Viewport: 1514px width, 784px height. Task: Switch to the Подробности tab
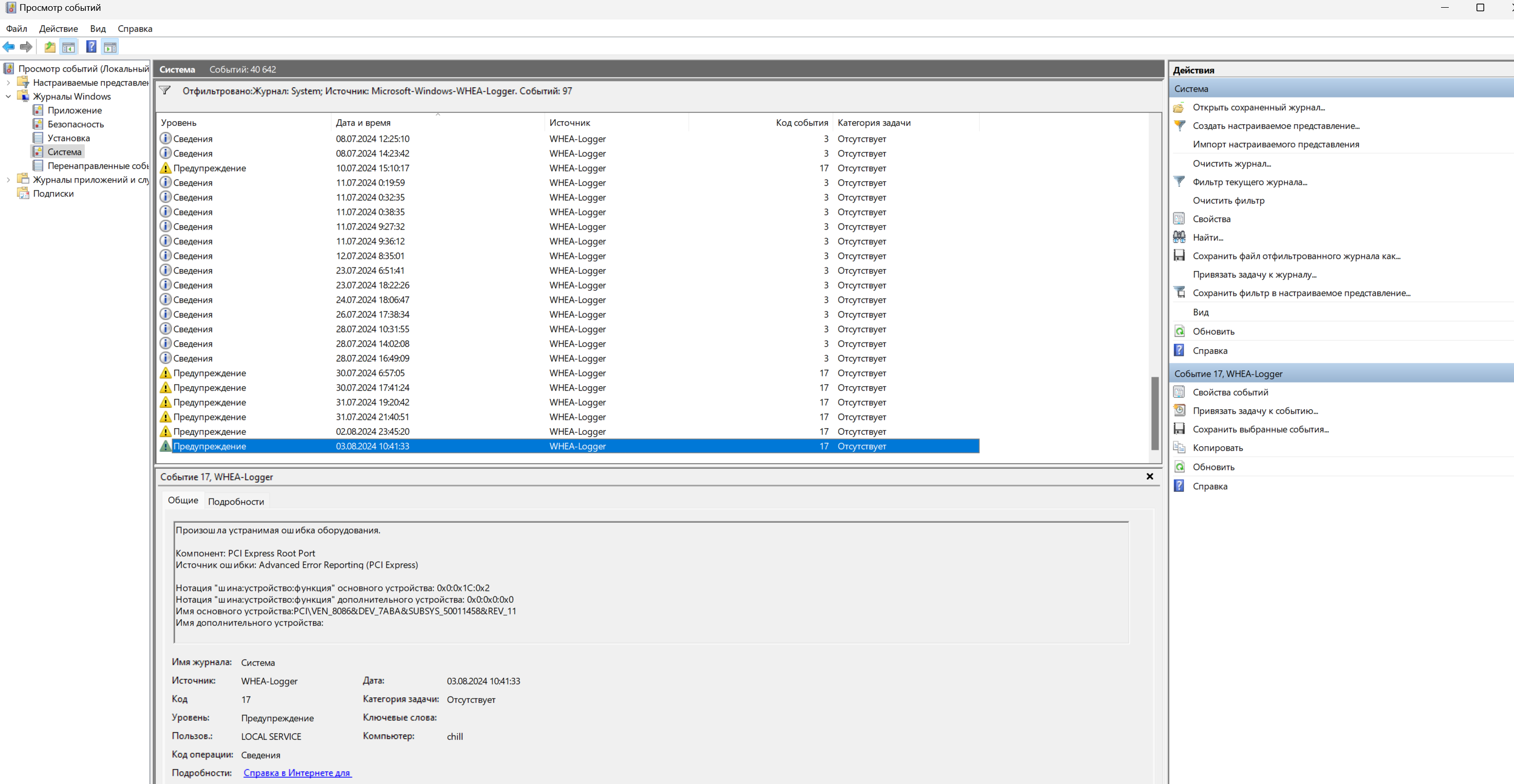(x=236, y=502)
